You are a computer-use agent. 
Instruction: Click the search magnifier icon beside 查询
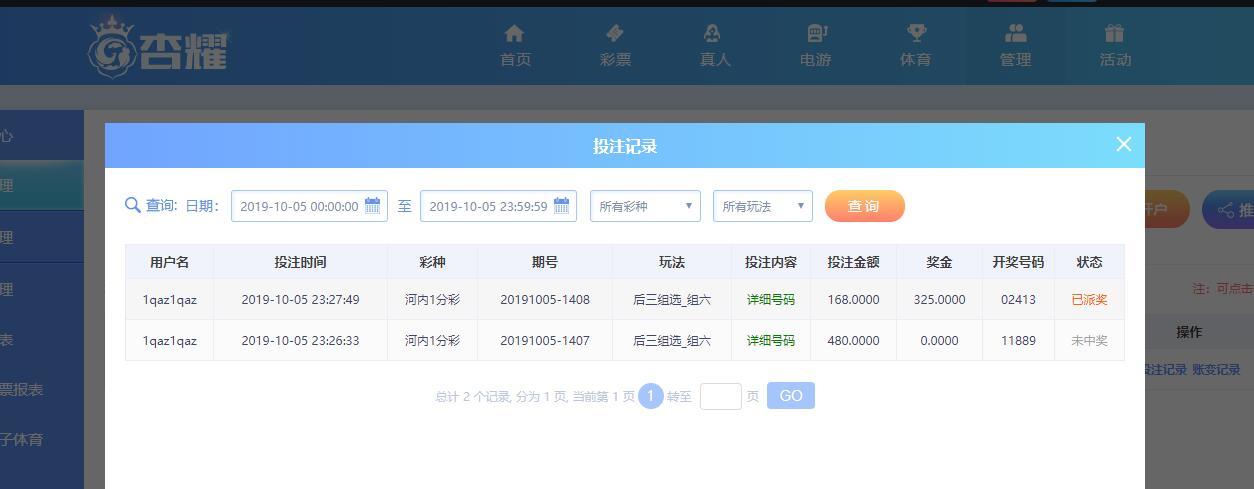[132, 205]
